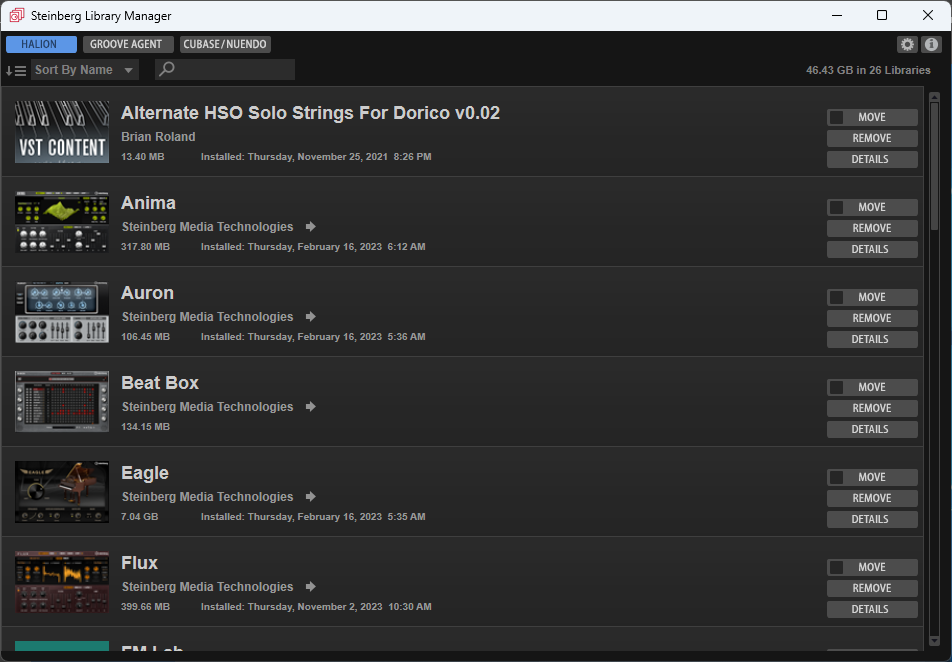The height and width of the screenshot is (662, 952).
Task: Select the Eagle piano thumbnail
Action: [62, 491]
